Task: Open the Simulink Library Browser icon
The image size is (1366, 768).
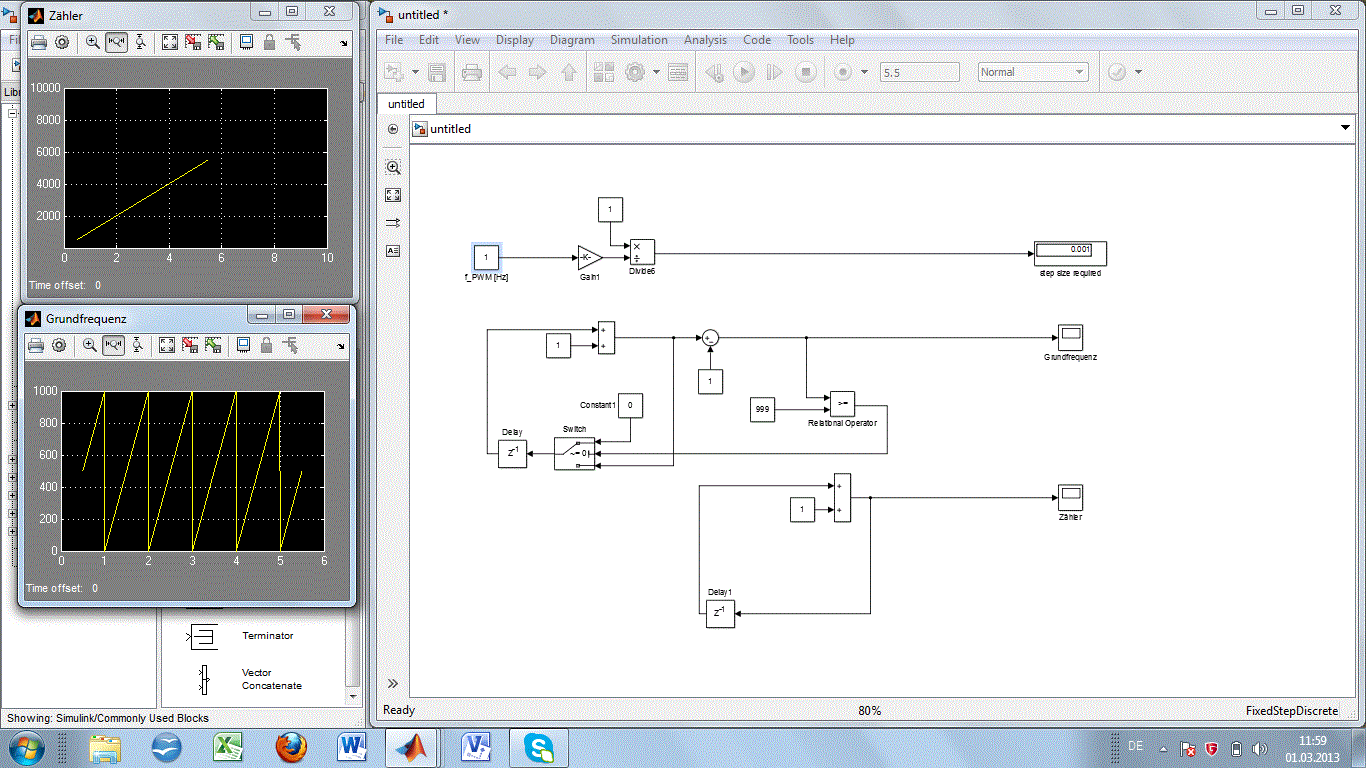Action: (603, 72)
